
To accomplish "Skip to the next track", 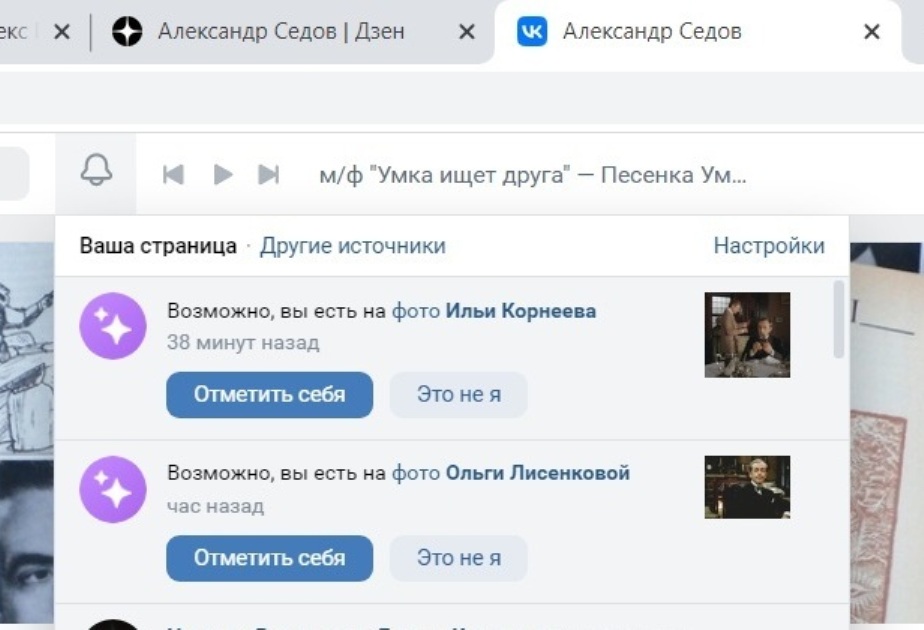I will [x=269, y=174].
